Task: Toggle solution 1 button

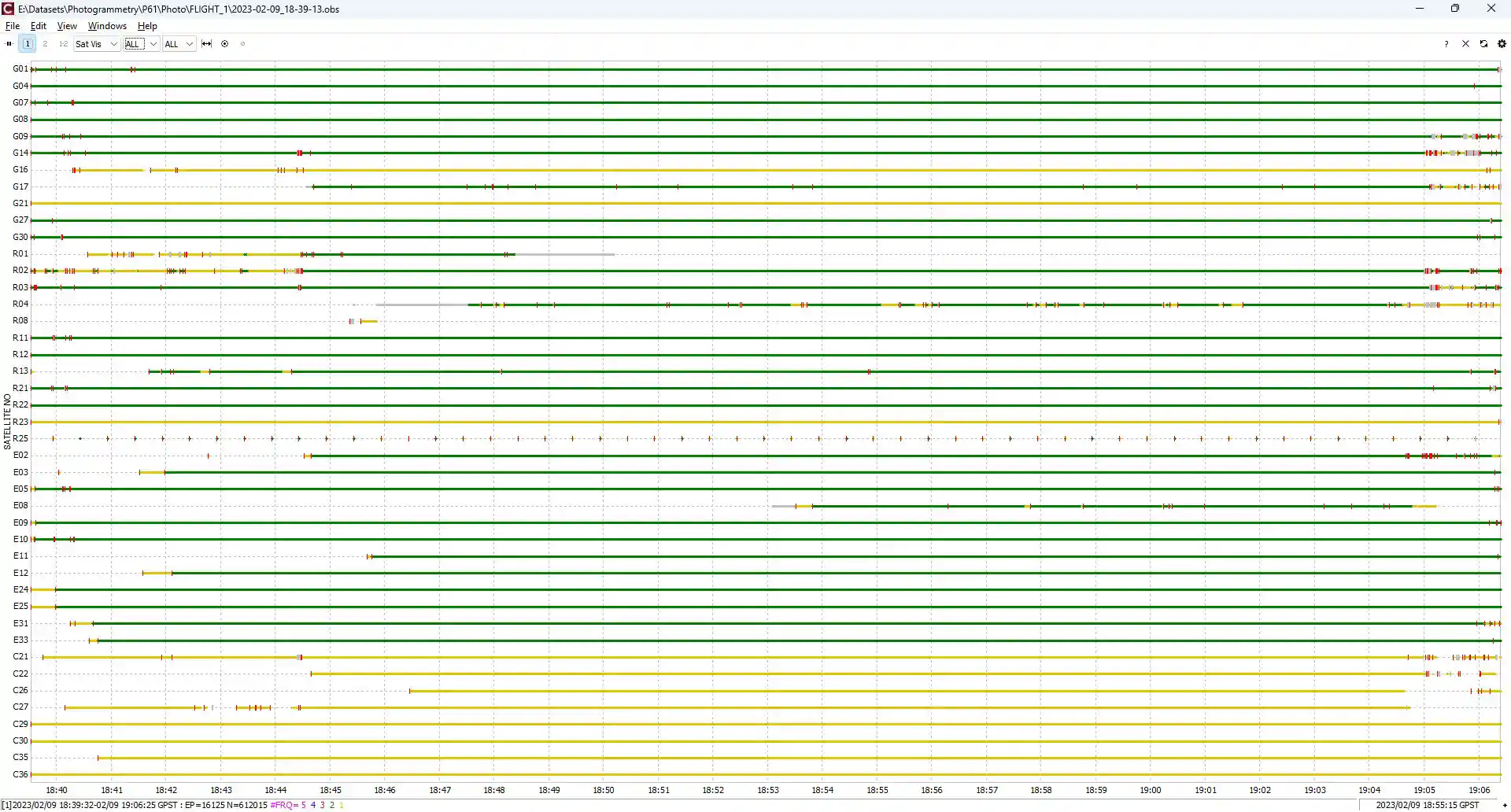Action: coord(28,44)
